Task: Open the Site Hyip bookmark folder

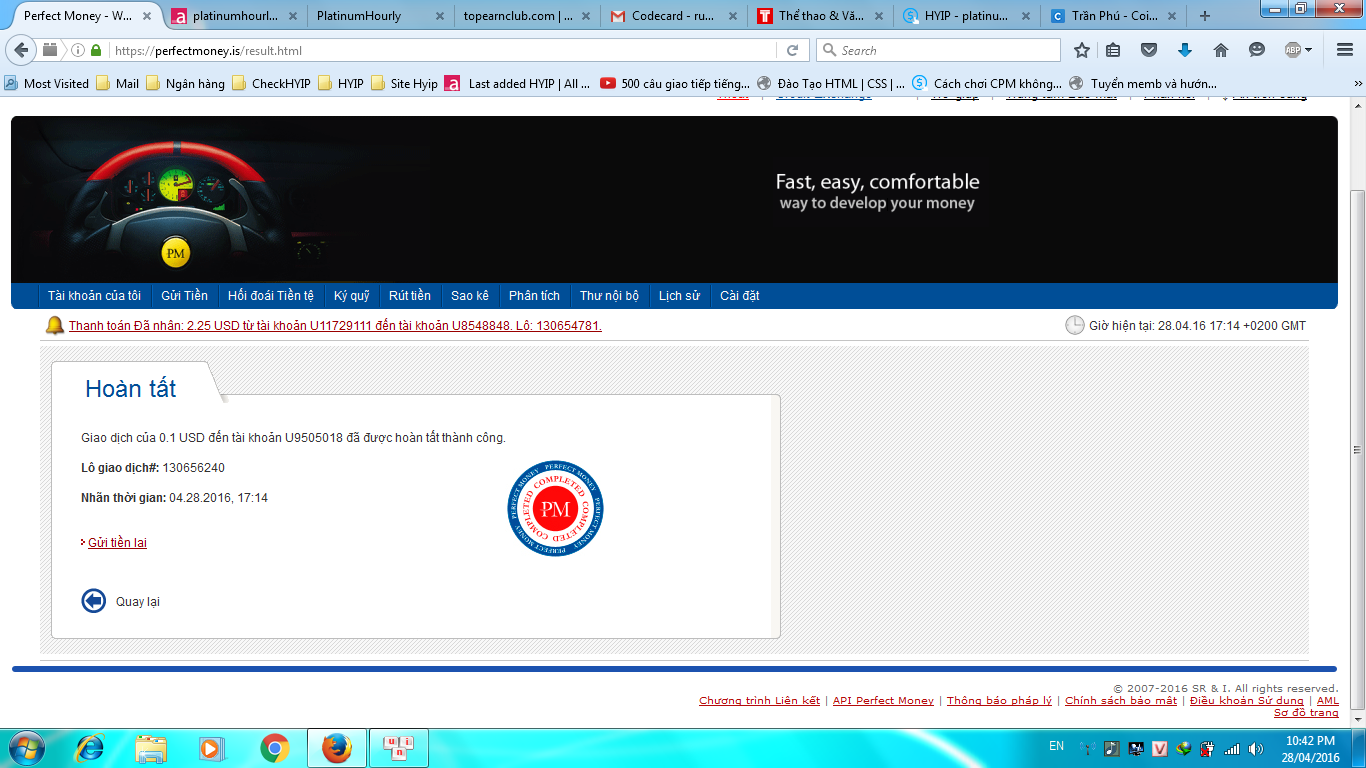Action: 404,84
